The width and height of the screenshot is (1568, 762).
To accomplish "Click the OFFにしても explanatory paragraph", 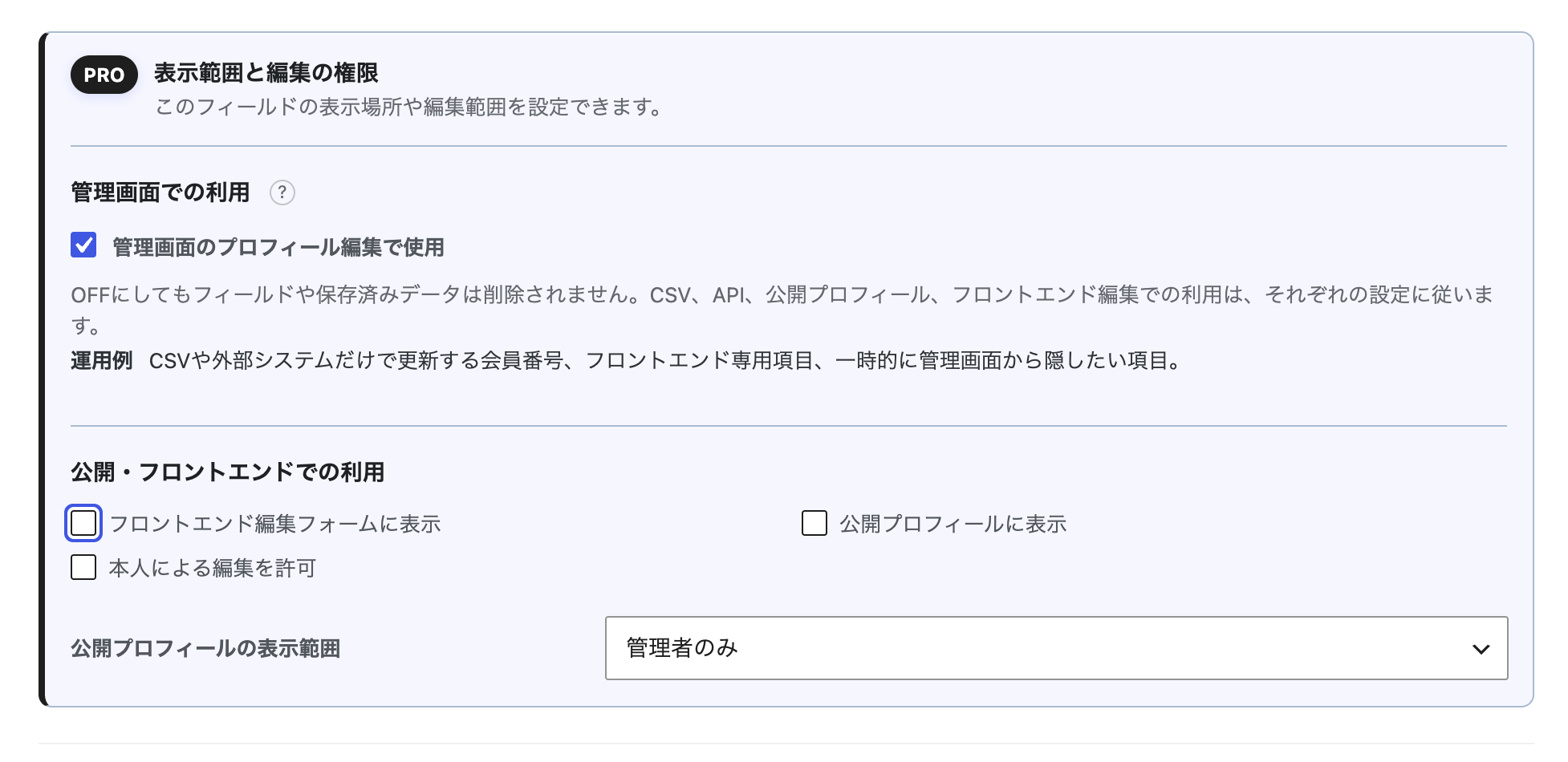I will (782, 310).
